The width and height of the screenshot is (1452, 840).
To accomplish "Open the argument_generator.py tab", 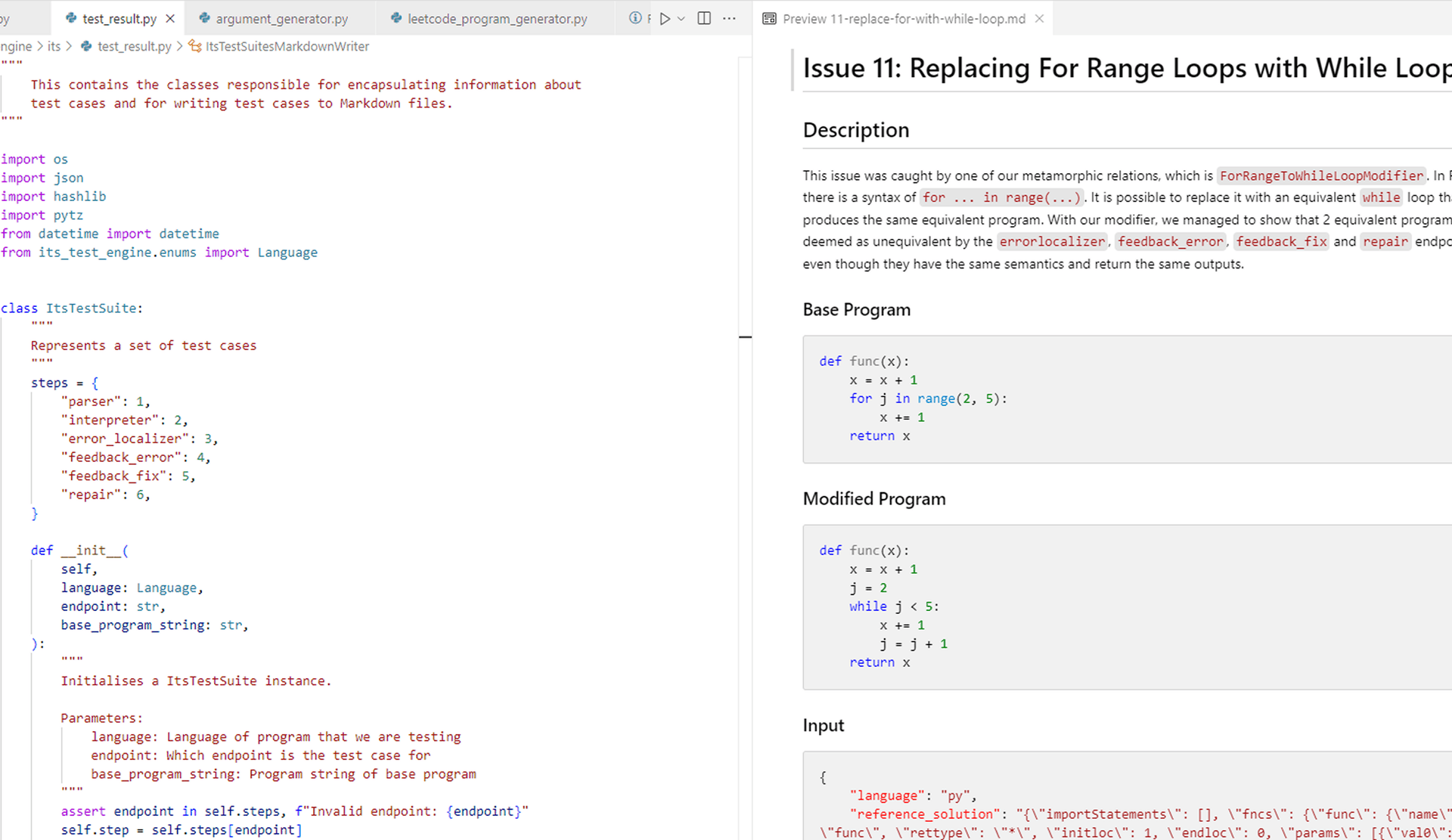I will pos(281,18).
